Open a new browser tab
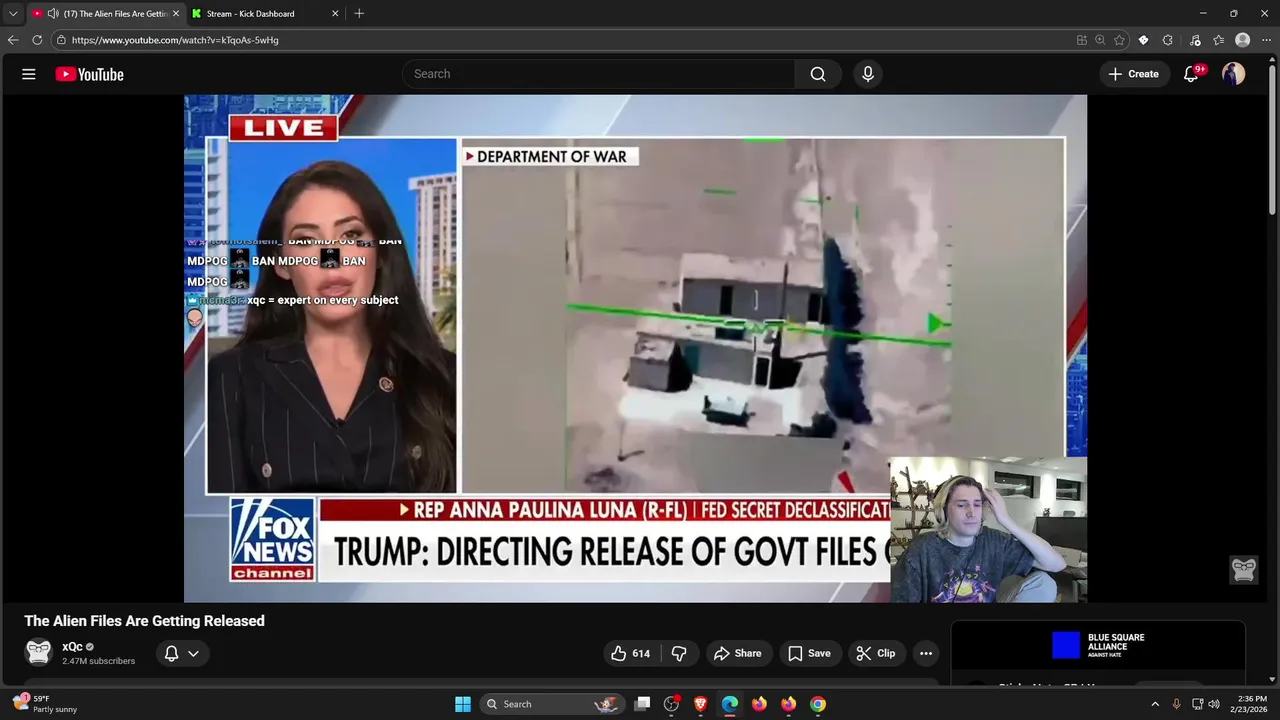This screenshot has width=1280, height=720. pyautogui.click(x=359, y=13)
